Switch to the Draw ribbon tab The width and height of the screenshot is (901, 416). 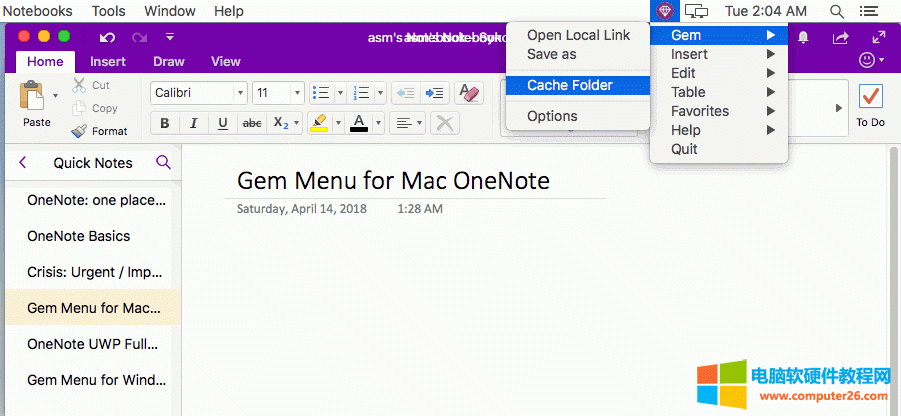tap(168, 61)
